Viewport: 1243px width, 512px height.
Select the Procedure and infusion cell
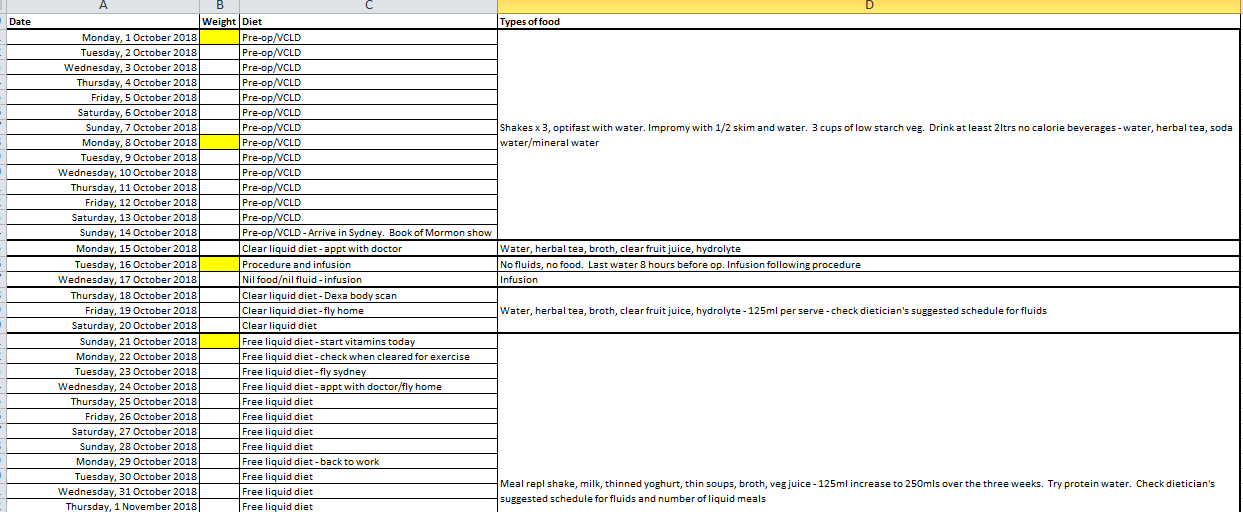click(x=368, y=264)
